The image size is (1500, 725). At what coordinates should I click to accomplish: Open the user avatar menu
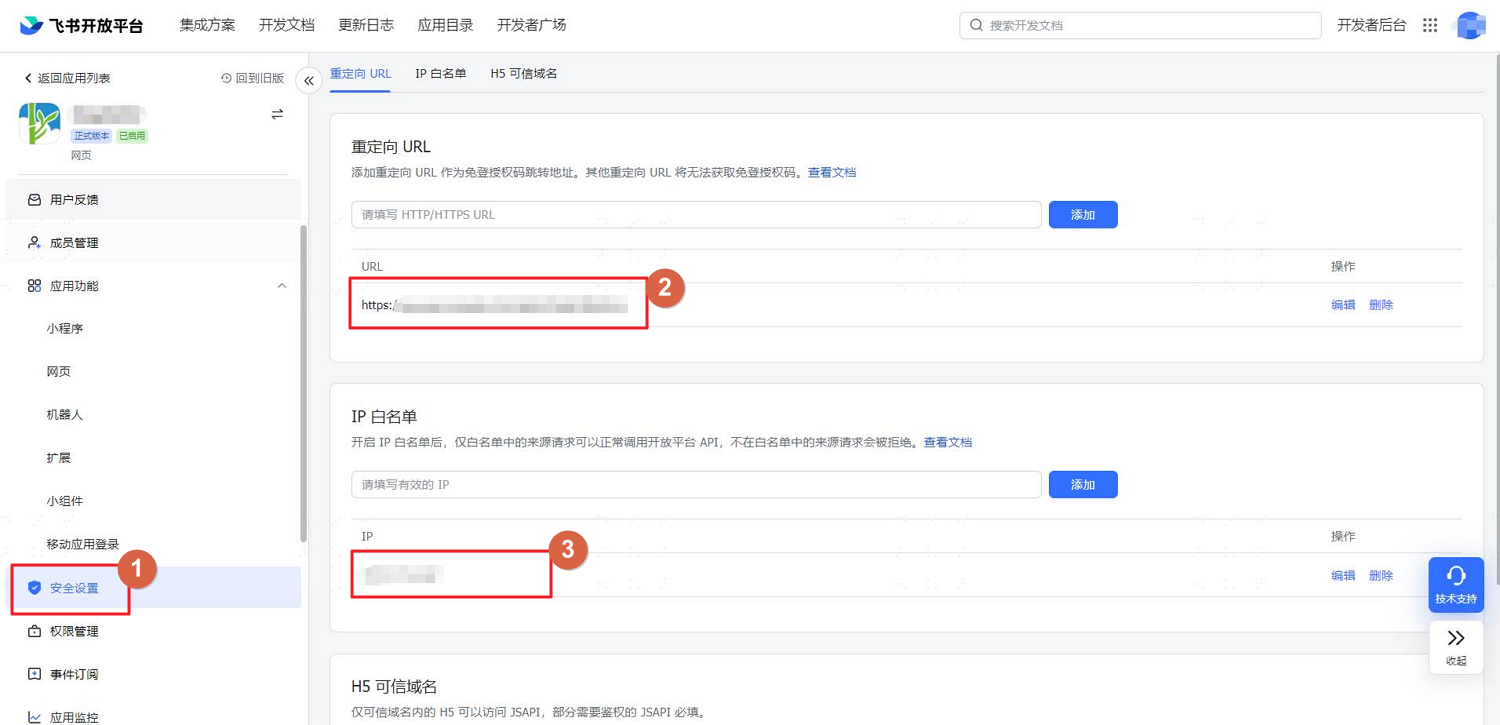pos(1468,26)
